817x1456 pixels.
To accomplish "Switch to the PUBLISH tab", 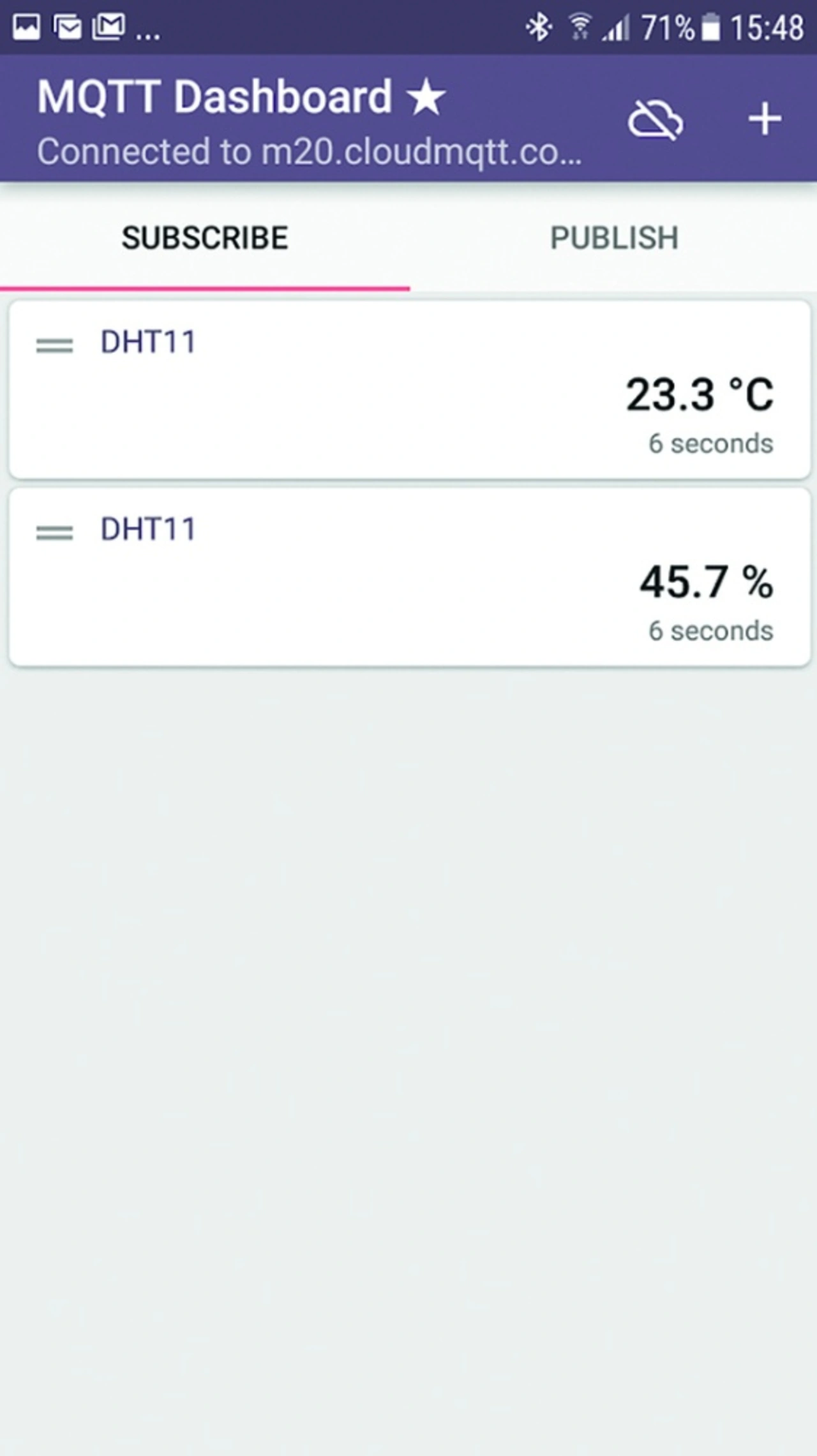I will pyautogui.click(x=614, y=239).
